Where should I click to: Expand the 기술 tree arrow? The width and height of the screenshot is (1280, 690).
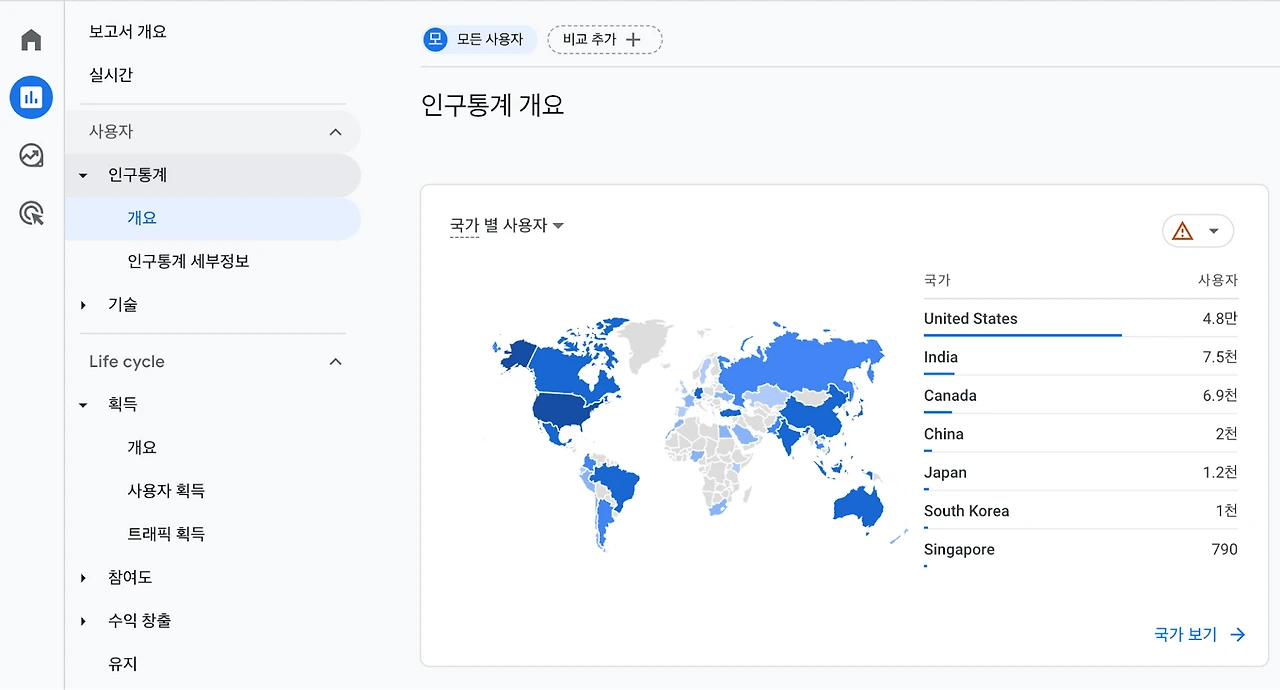pyautogui.click(x=84, y=305)
